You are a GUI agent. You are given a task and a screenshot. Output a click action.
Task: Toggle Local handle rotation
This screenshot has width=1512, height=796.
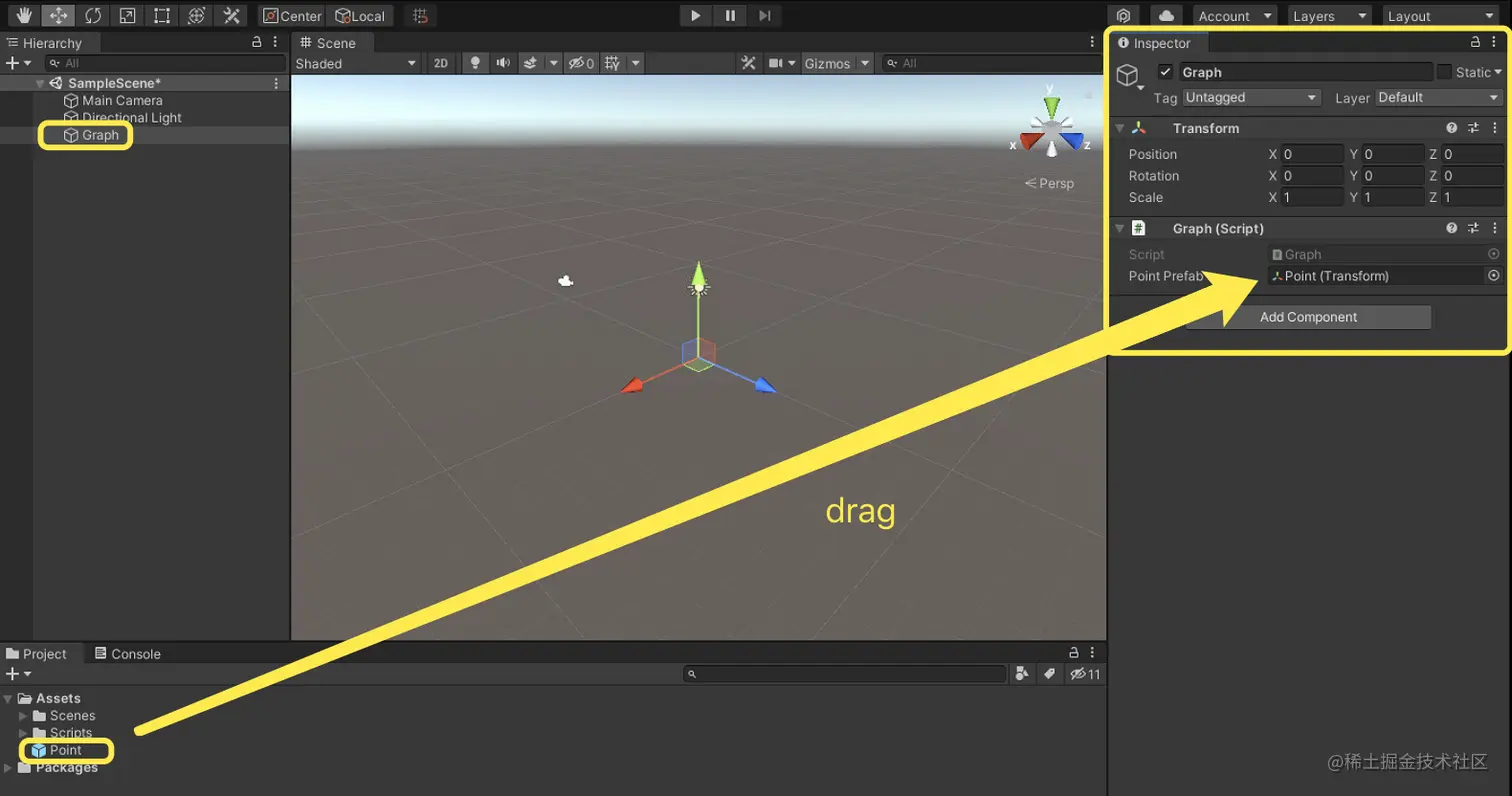coord(360,16)
